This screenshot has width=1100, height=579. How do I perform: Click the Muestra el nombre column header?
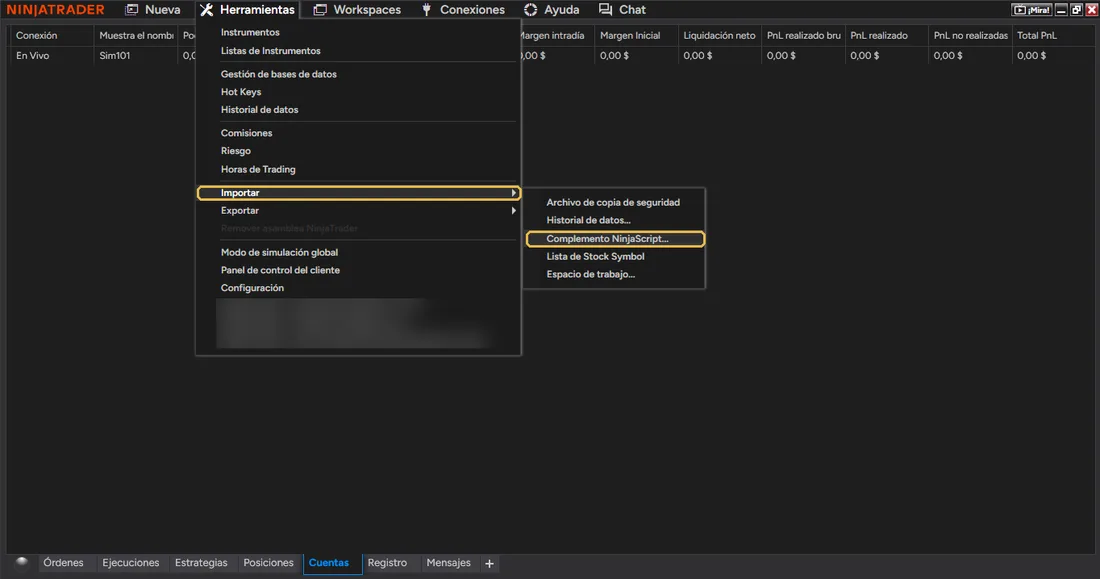(135, 35)
